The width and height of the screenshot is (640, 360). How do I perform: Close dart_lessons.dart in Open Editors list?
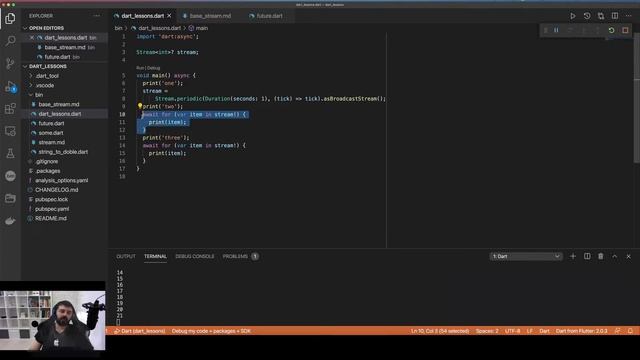pos(32,38)
